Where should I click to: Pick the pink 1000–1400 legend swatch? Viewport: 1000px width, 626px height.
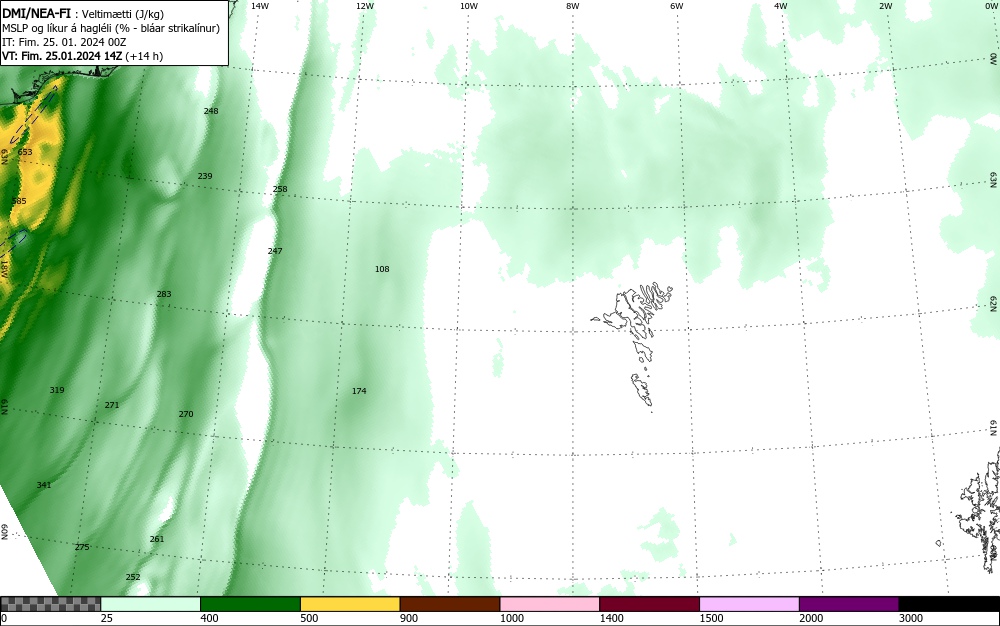[550, 604]
